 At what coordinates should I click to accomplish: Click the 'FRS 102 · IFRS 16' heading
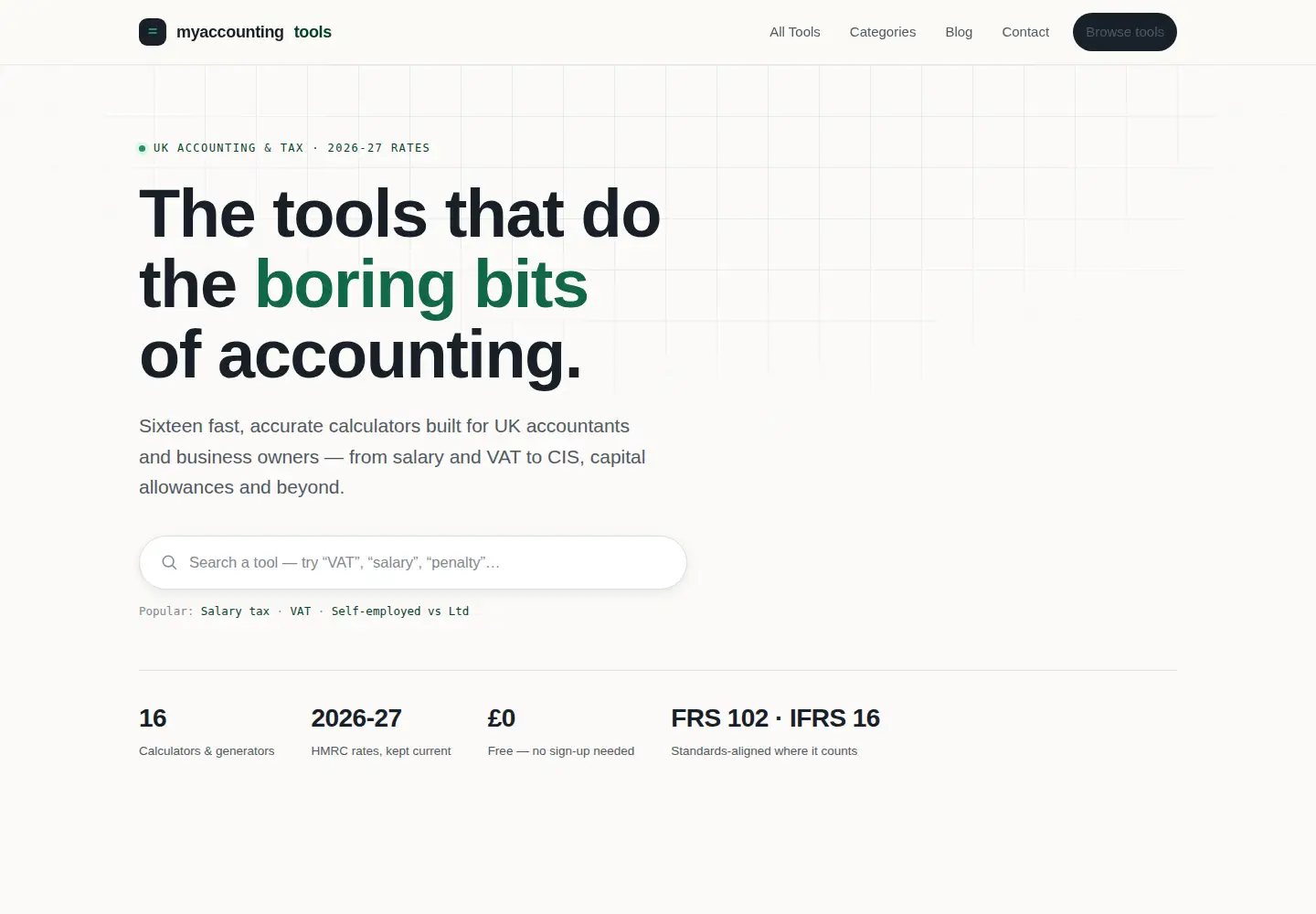coord(775,718)
